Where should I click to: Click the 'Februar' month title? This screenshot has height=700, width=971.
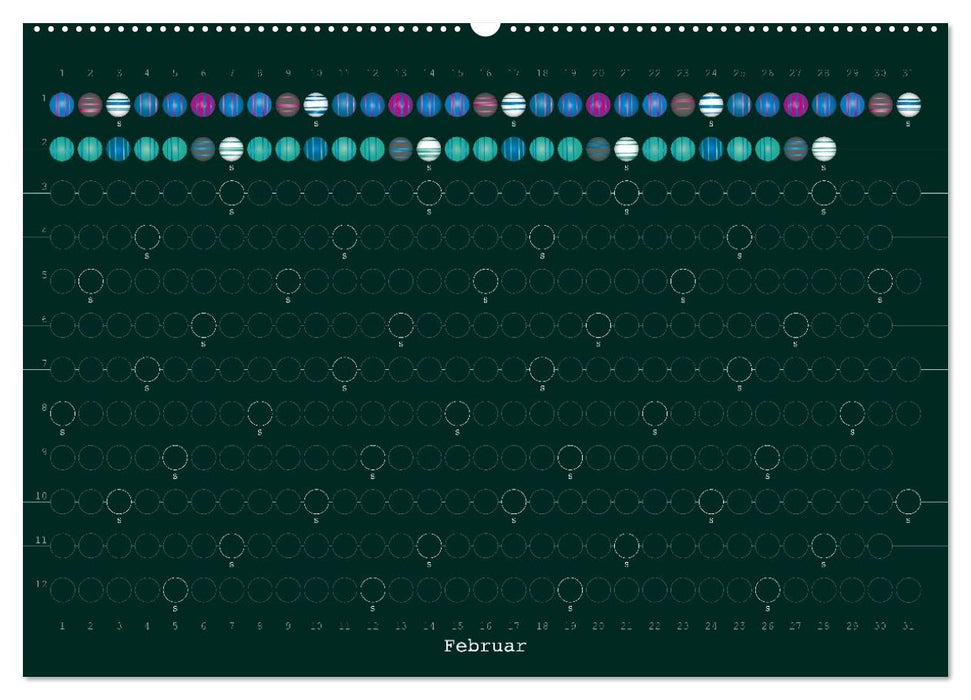[x=485, y=646]
